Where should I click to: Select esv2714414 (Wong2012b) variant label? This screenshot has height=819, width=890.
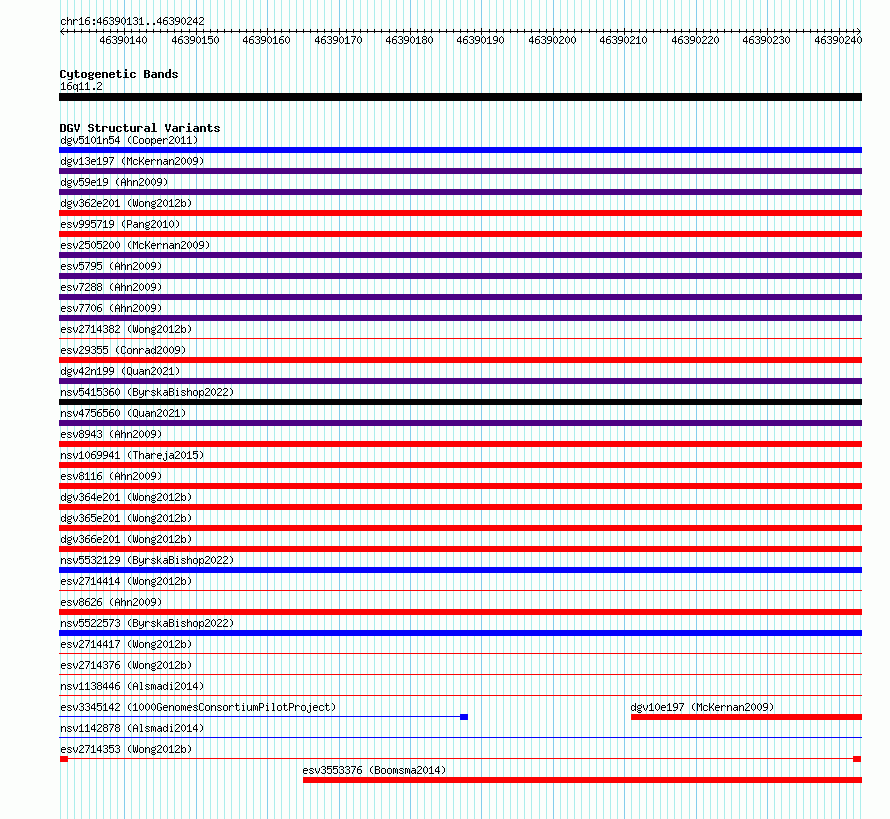tap(126, 581)
